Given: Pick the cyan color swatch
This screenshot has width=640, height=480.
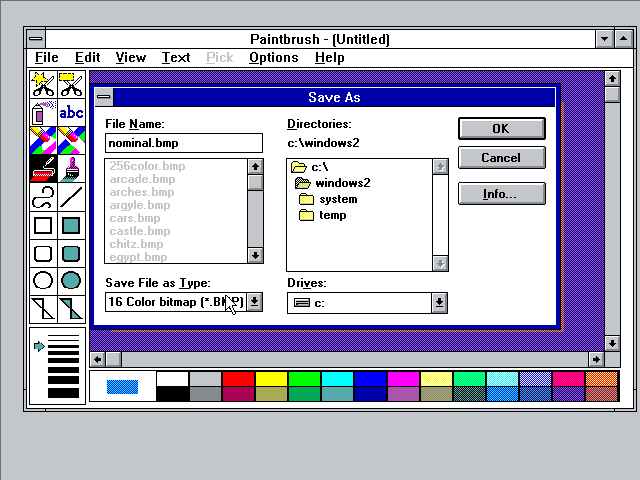Looking at the screenshot, I should pyautogui.click(x=338, y=379).
